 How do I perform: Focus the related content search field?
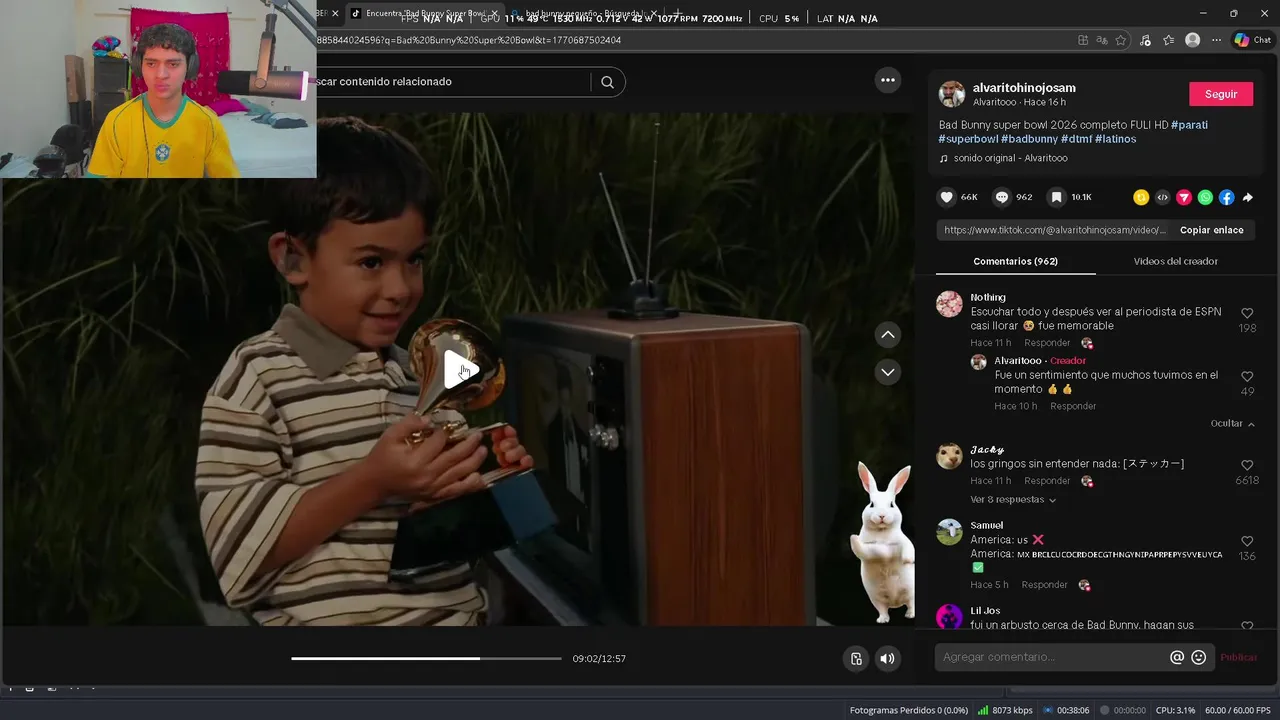coord(450,82)
